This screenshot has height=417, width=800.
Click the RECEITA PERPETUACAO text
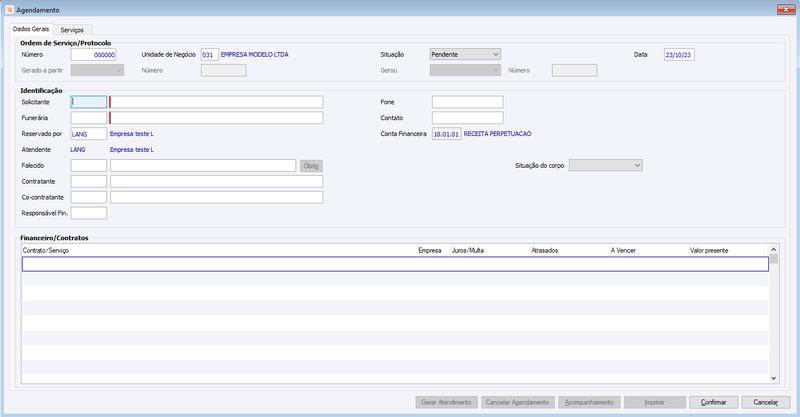[497, 134]
